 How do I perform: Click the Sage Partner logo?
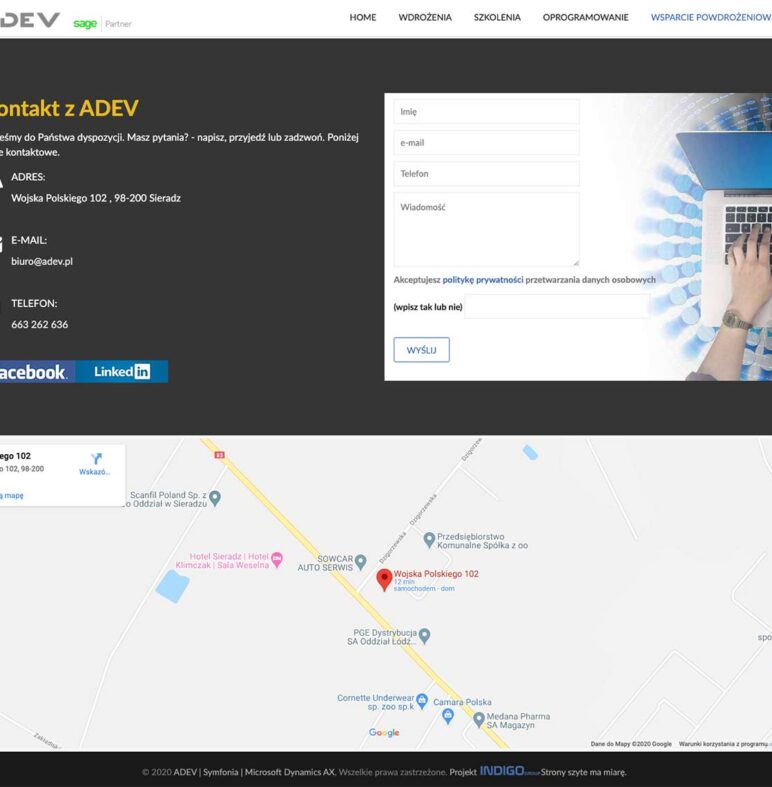102,24
